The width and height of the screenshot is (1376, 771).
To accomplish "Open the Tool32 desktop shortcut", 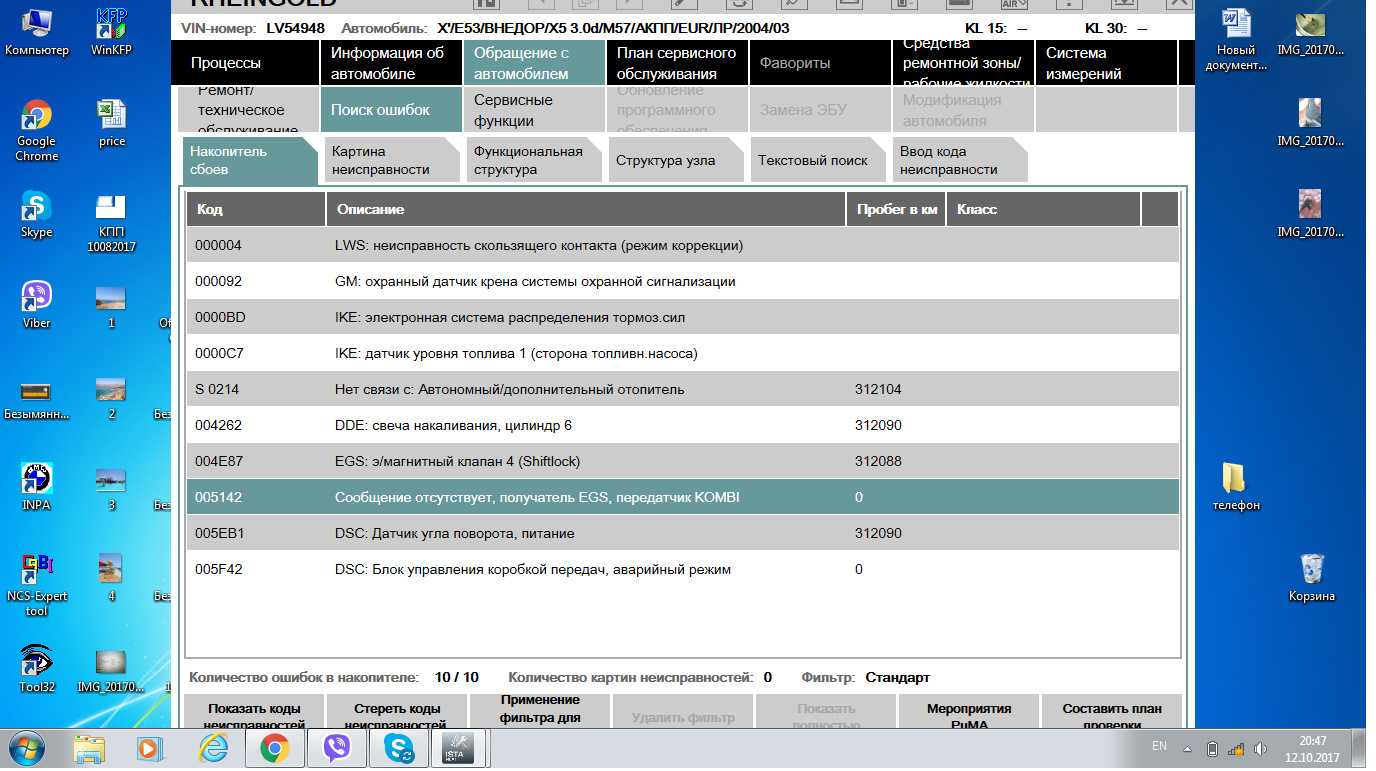I will 37,669.
